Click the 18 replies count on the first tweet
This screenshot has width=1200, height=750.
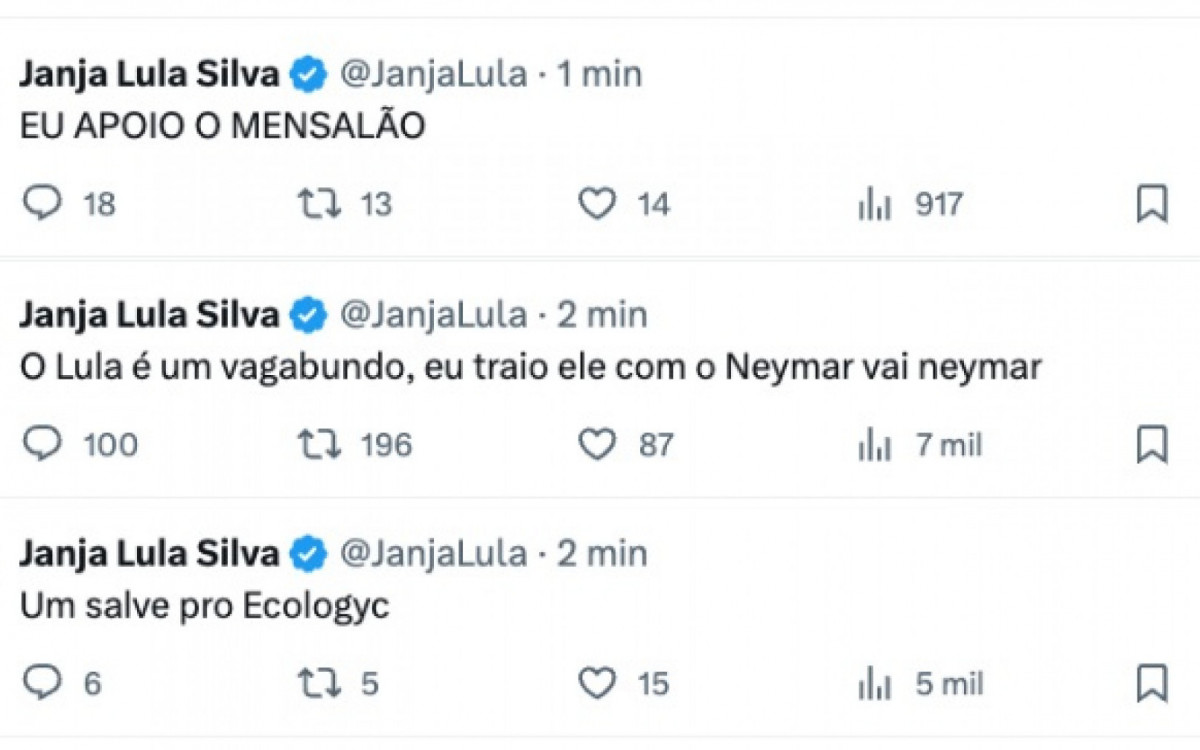click(98, 204)
